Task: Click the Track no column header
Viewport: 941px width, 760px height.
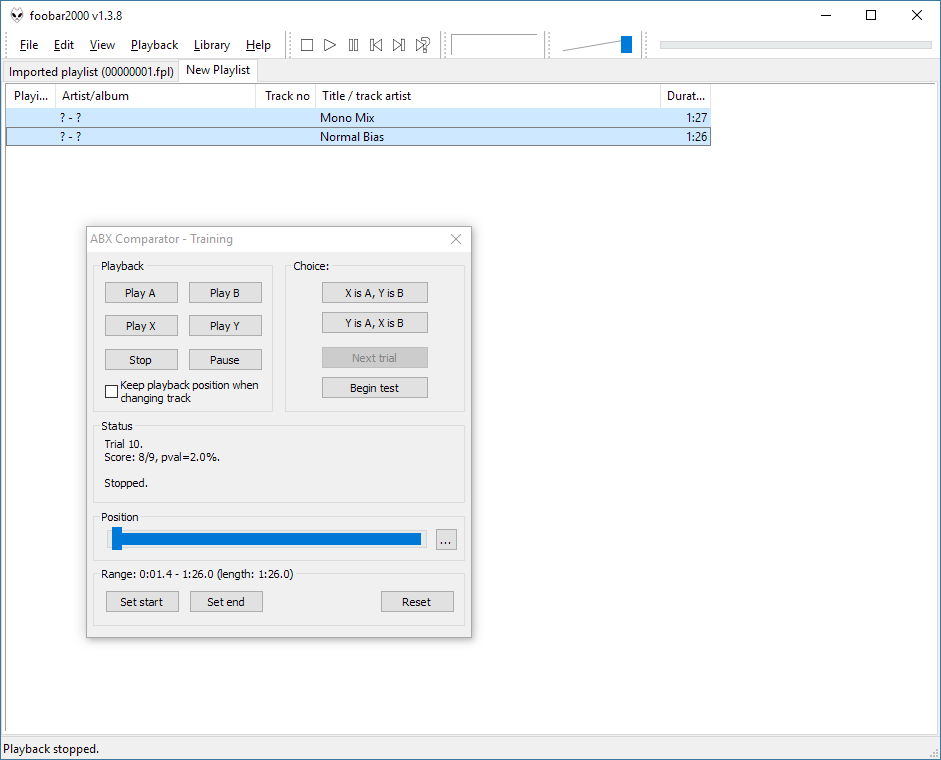Action: pyautogui.click(x=286, y=96)
